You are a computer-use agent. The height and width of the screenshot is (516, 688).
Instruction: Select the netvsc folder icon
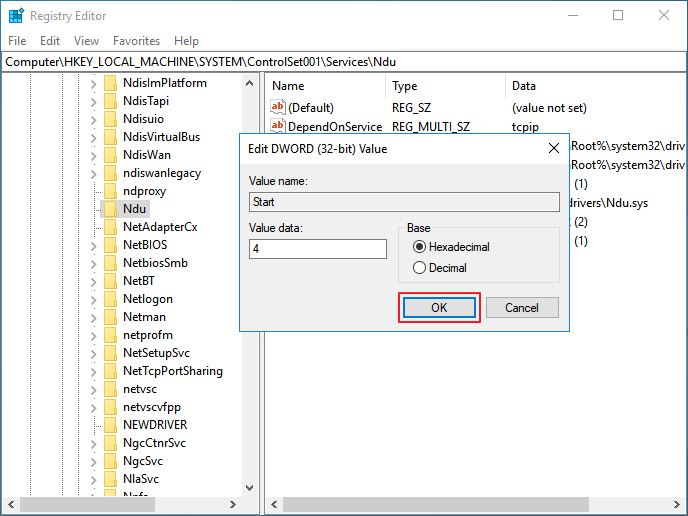(x=111, y=389)
